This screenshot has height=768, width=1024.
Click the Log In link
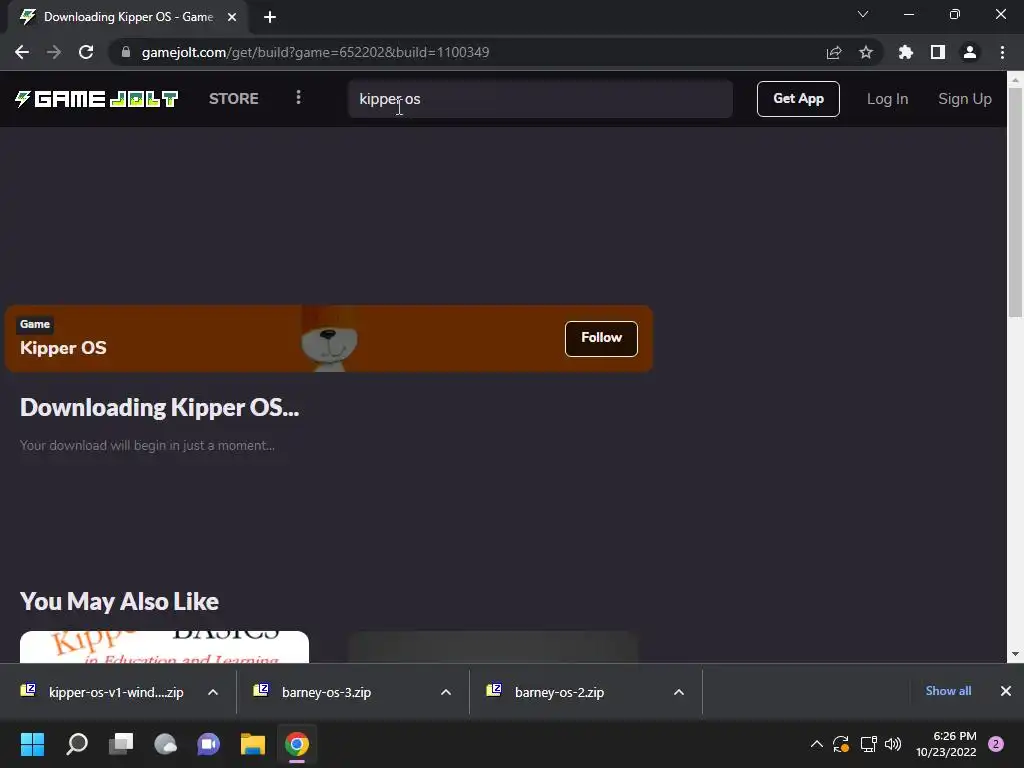(x=888, y=99)
